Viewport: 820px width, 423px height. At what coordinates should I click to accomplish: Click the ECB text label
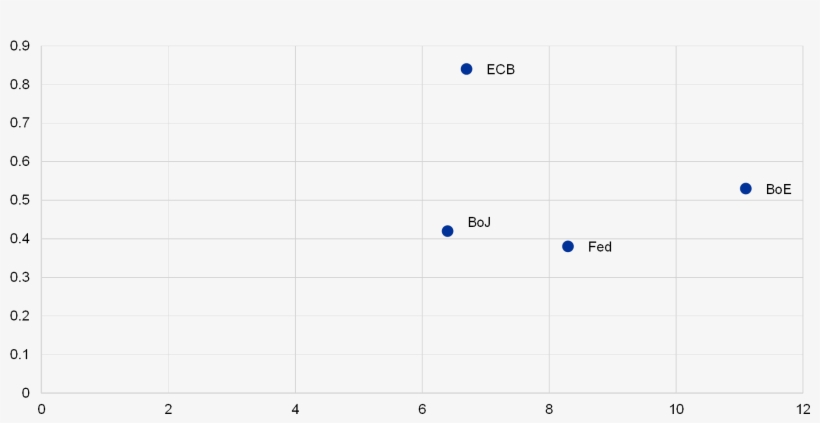[500, 70]
